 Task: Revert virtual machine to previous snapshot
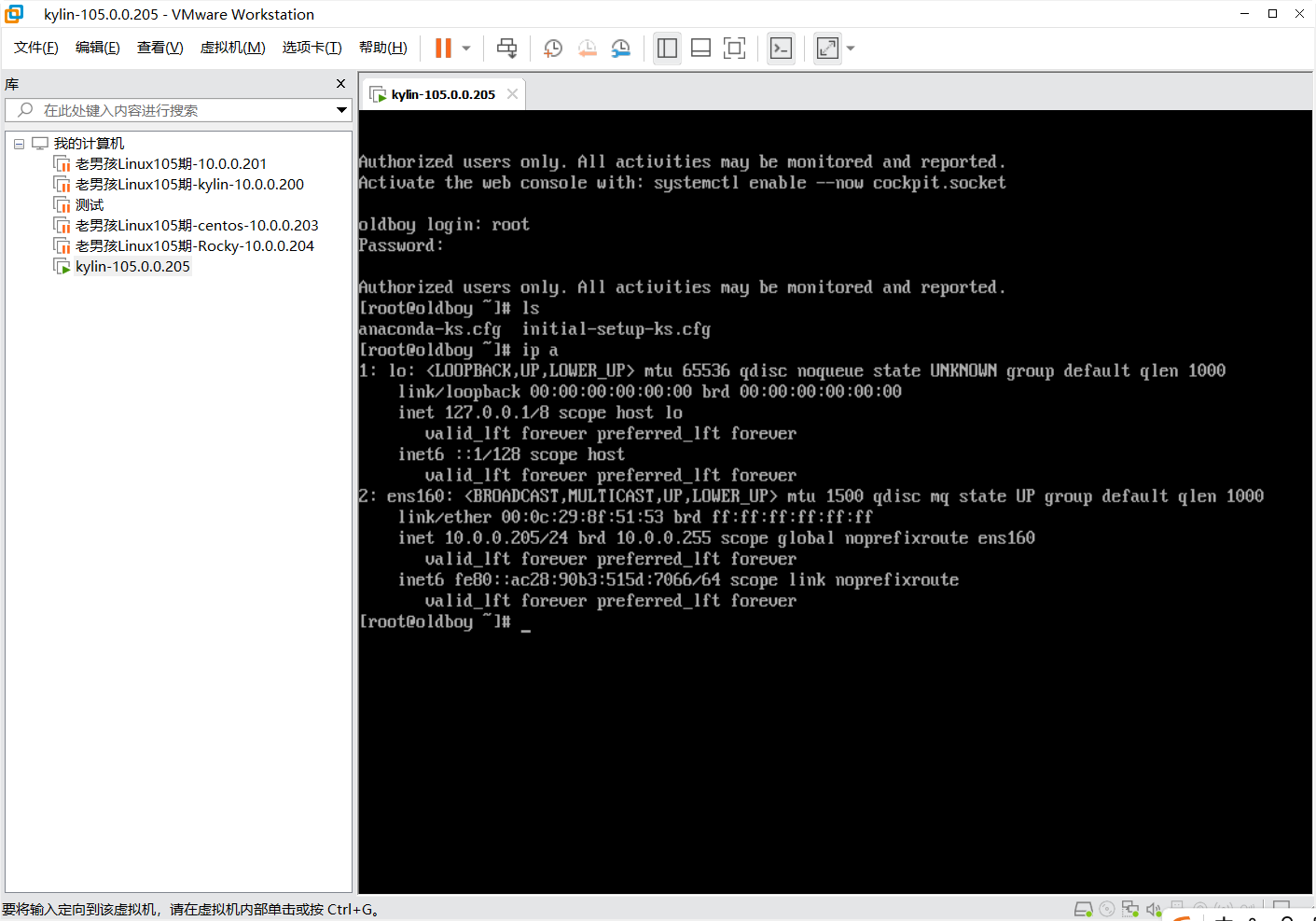[588, 49]
